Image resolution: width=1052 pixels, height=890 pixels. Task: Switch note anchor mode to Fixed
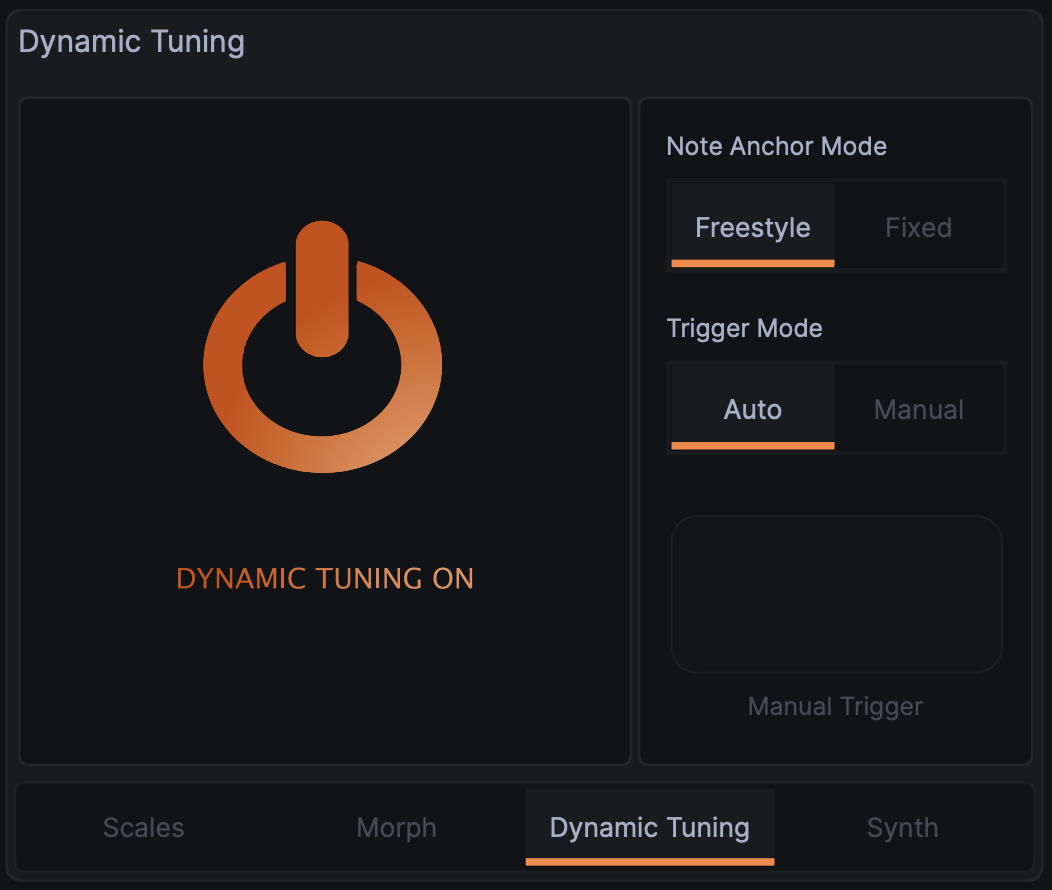918,227
